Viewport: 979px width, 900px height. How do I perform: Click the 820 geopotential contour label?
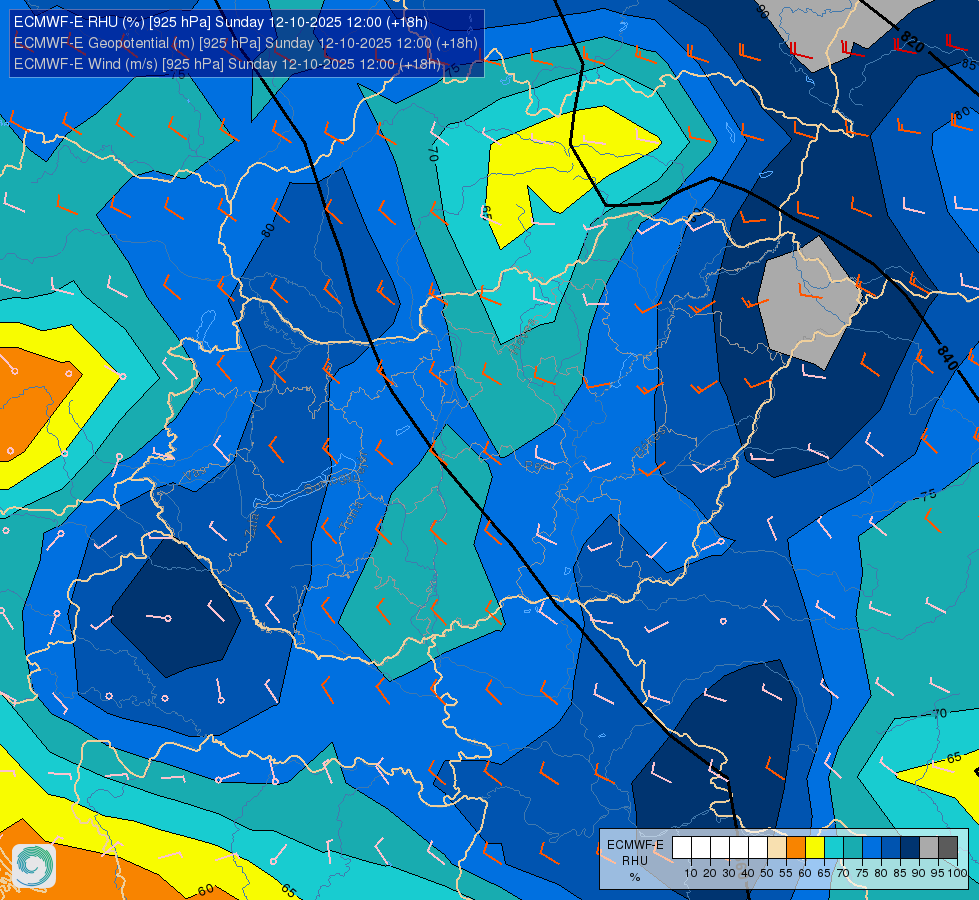point(912,42)
